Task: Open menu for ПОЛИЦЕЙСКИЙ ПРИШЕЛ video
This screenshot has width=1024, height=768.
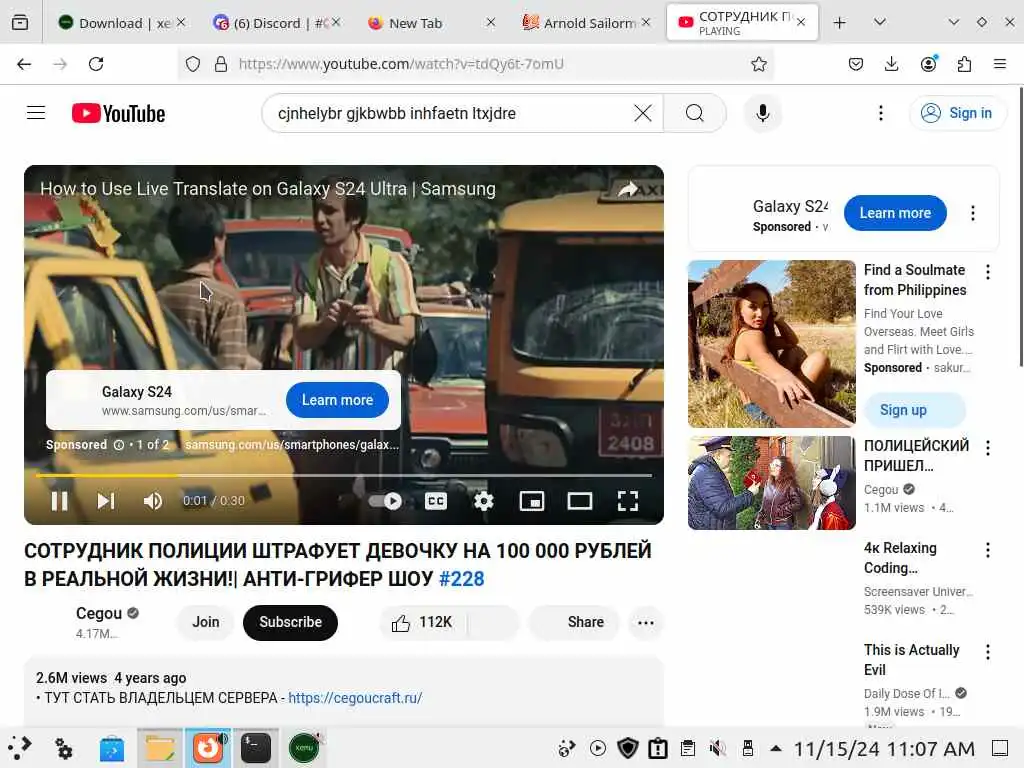Action: coord(987,447)
